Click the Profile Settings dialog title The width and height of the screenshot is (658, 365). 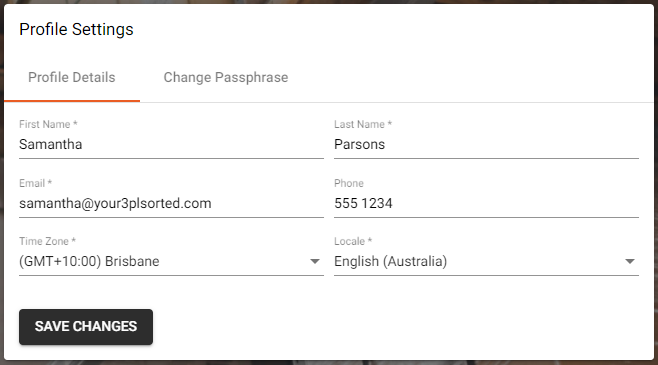click(76, 29)
